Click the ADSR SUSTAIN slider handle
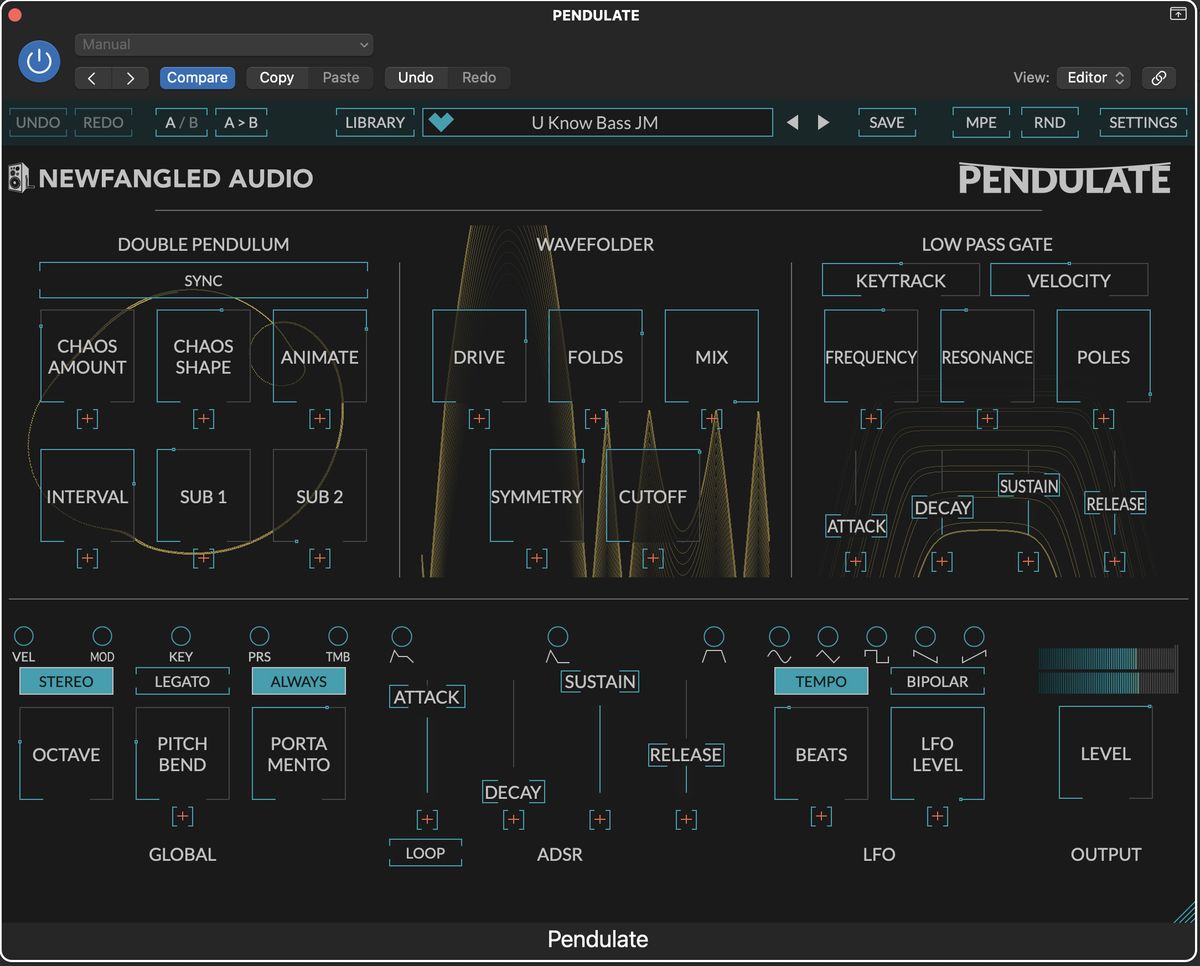This screenshot has height=966, width=1200. click(x=600, y=682)
